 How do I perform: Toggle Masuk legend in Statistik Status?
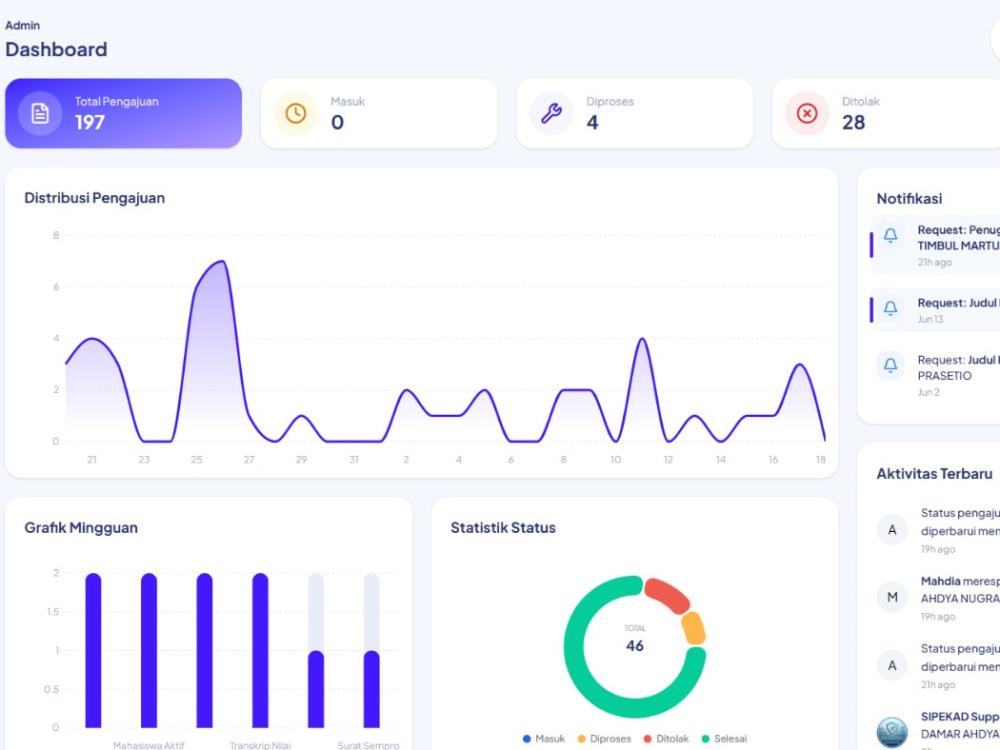coord(543,739)
